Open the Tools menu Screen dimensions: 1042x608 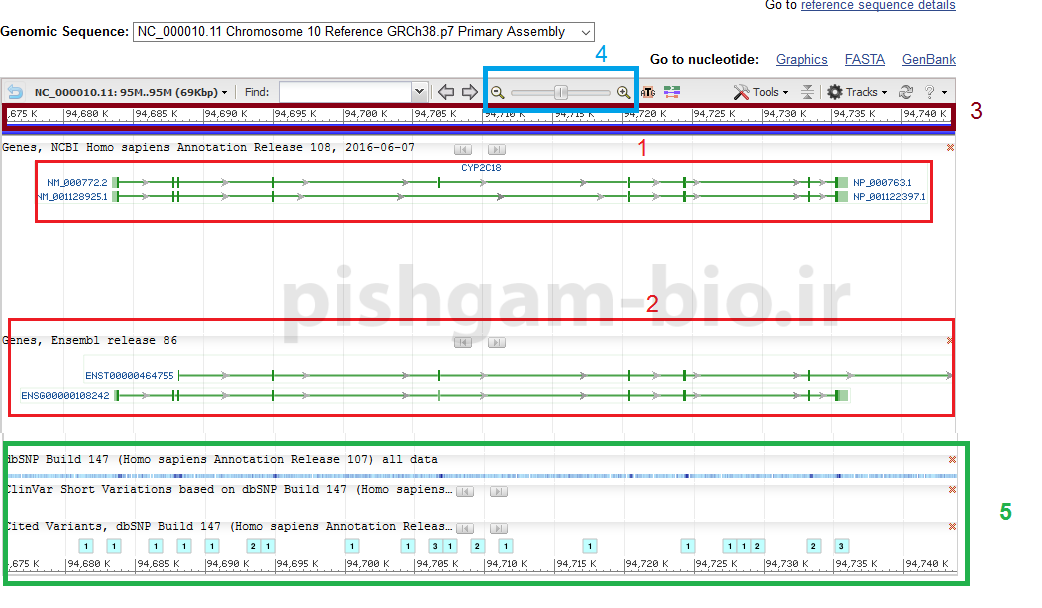pos(760,92)
